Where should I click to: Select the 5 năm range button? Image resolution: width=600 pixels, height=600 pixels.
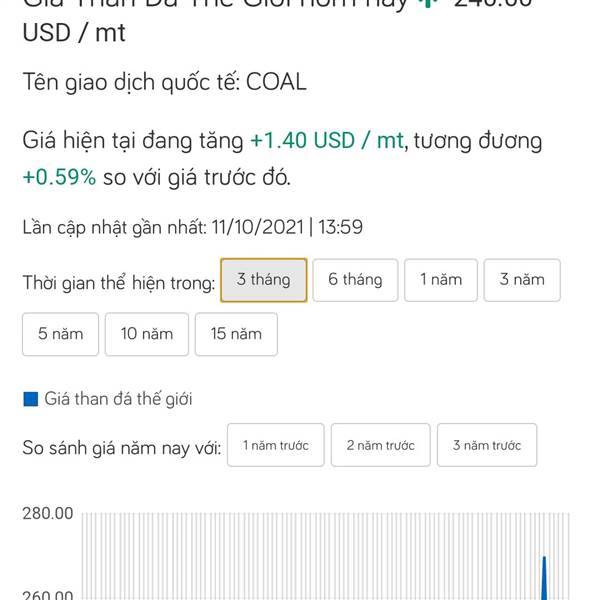click(60, 334)
